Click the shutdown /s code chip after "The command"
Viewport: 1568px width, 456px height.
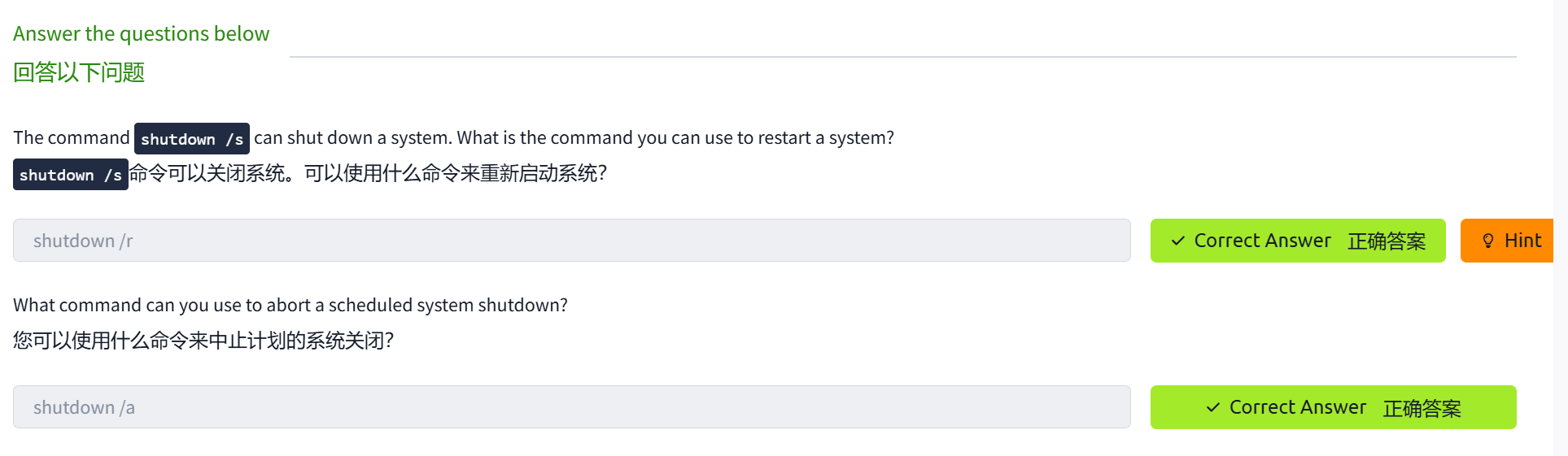(x=192, y=139)
